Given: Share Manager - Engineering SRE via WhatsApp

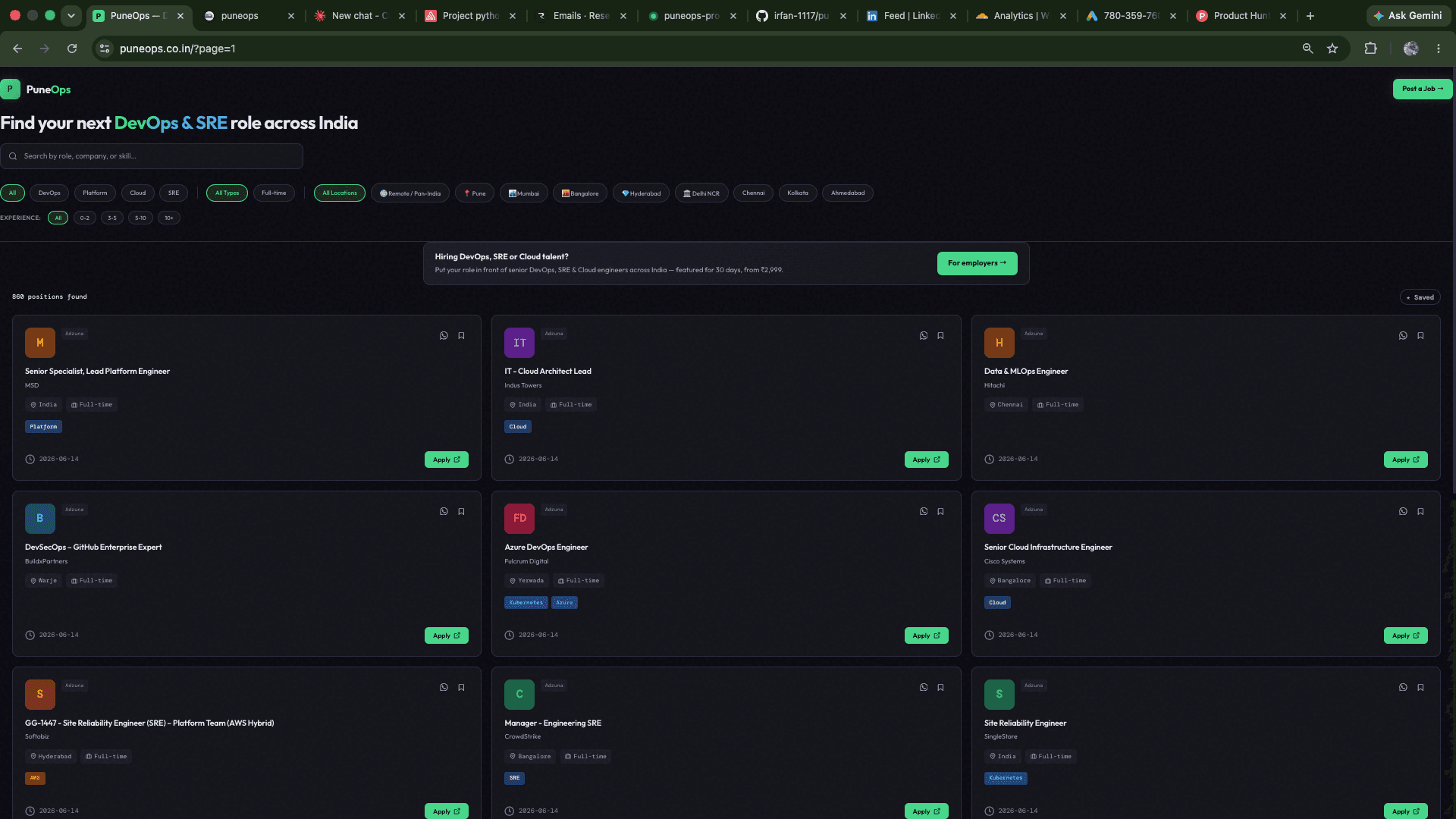Looking at the screenshot, I should tap(924, 688).
